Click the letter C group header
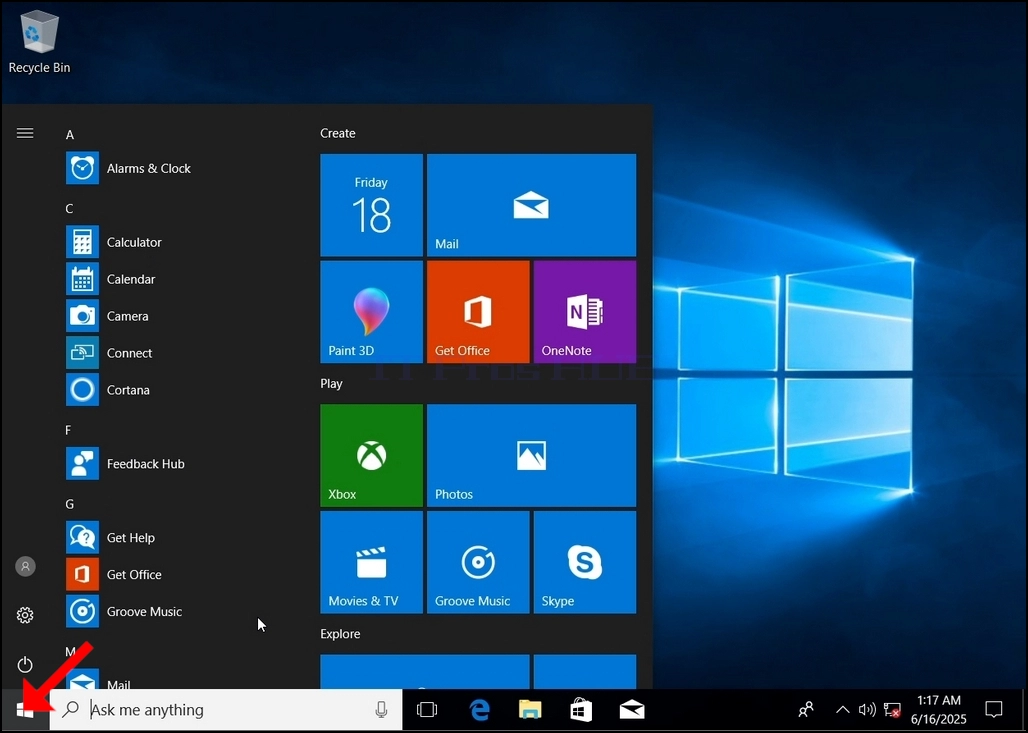 (69, 209)
